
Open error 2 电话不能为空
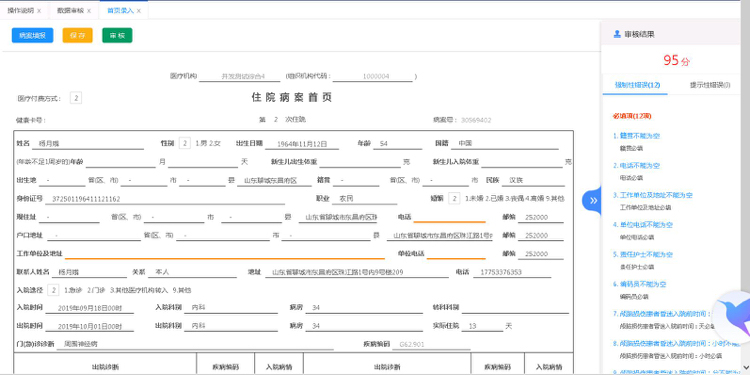click(x=636, y=165)
